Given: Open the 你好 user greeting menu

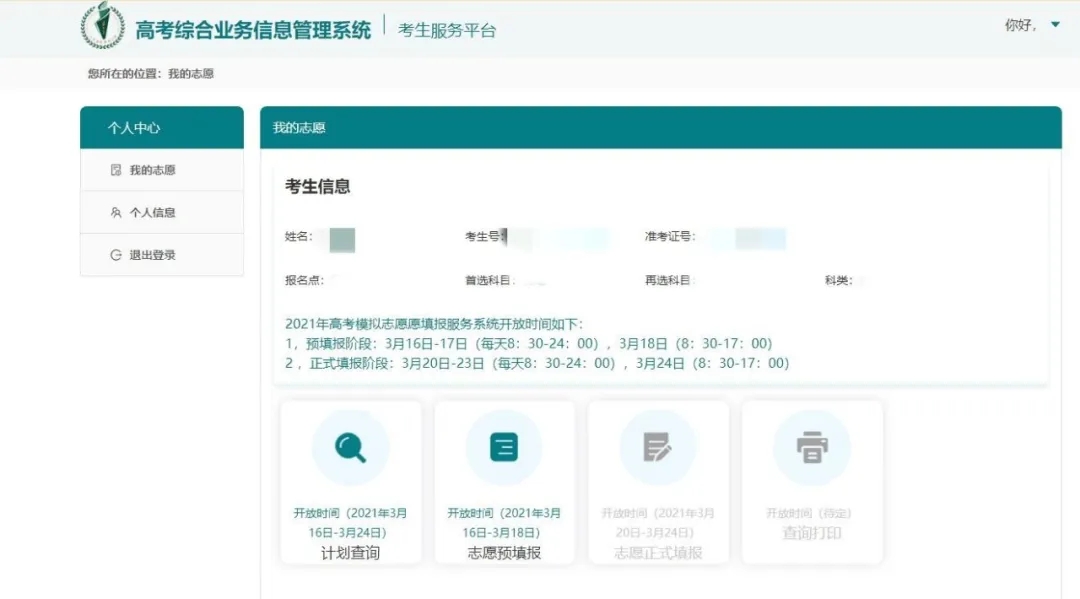Looking at the screenshot, I should 1020,26.
